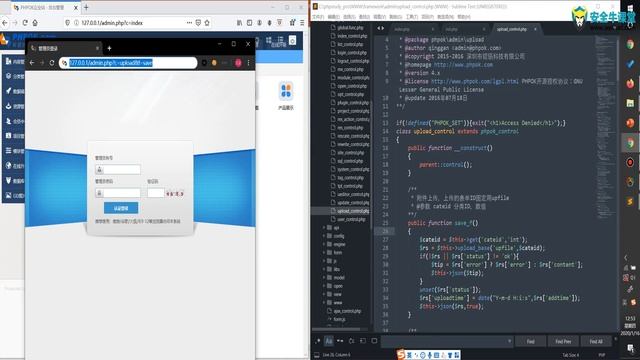Viewport: 640px width, 360px height.
Task: Click Firefox back arrow button
Action: 4,23
